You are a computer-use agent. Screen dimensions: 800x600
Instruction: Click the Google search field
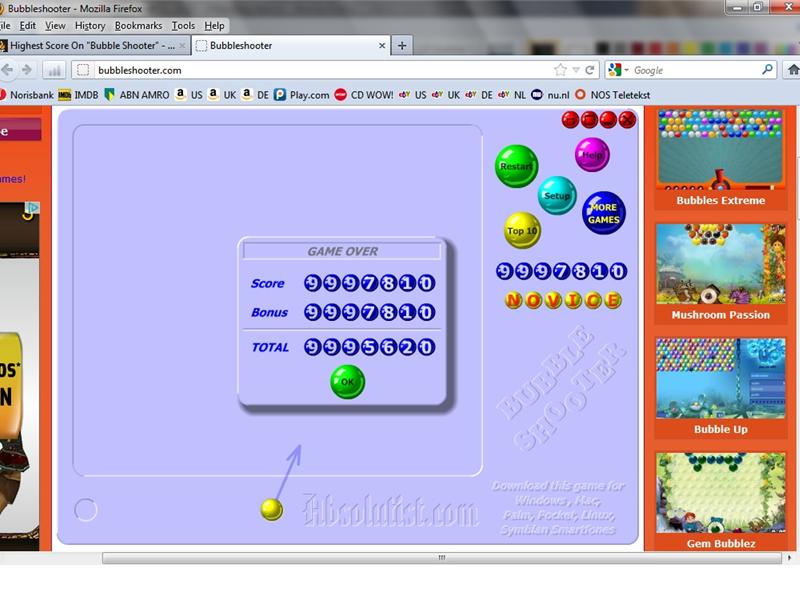pos(695,70)
